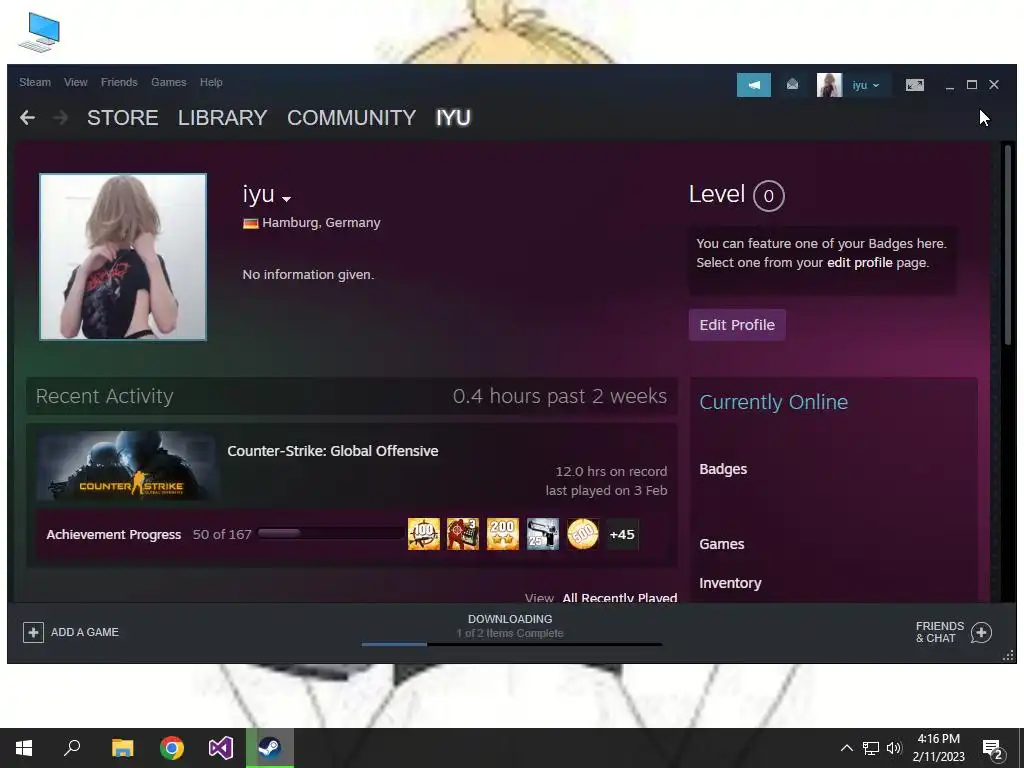Switch to the STORE tab
Viewport: 1024px width, 768px height.
123,118
